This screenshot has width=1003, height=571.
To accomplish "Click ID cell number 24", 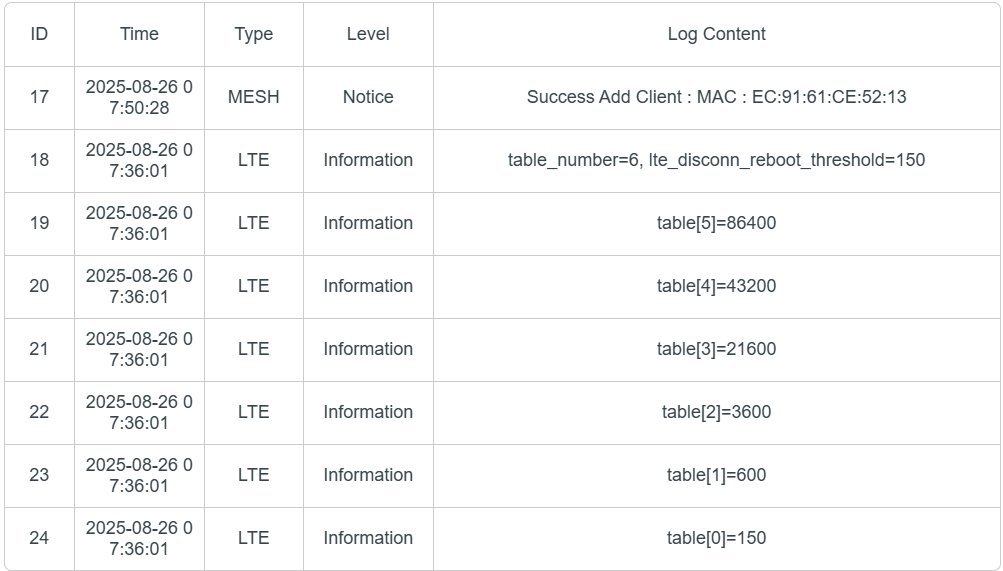I will tap(39, 538).
